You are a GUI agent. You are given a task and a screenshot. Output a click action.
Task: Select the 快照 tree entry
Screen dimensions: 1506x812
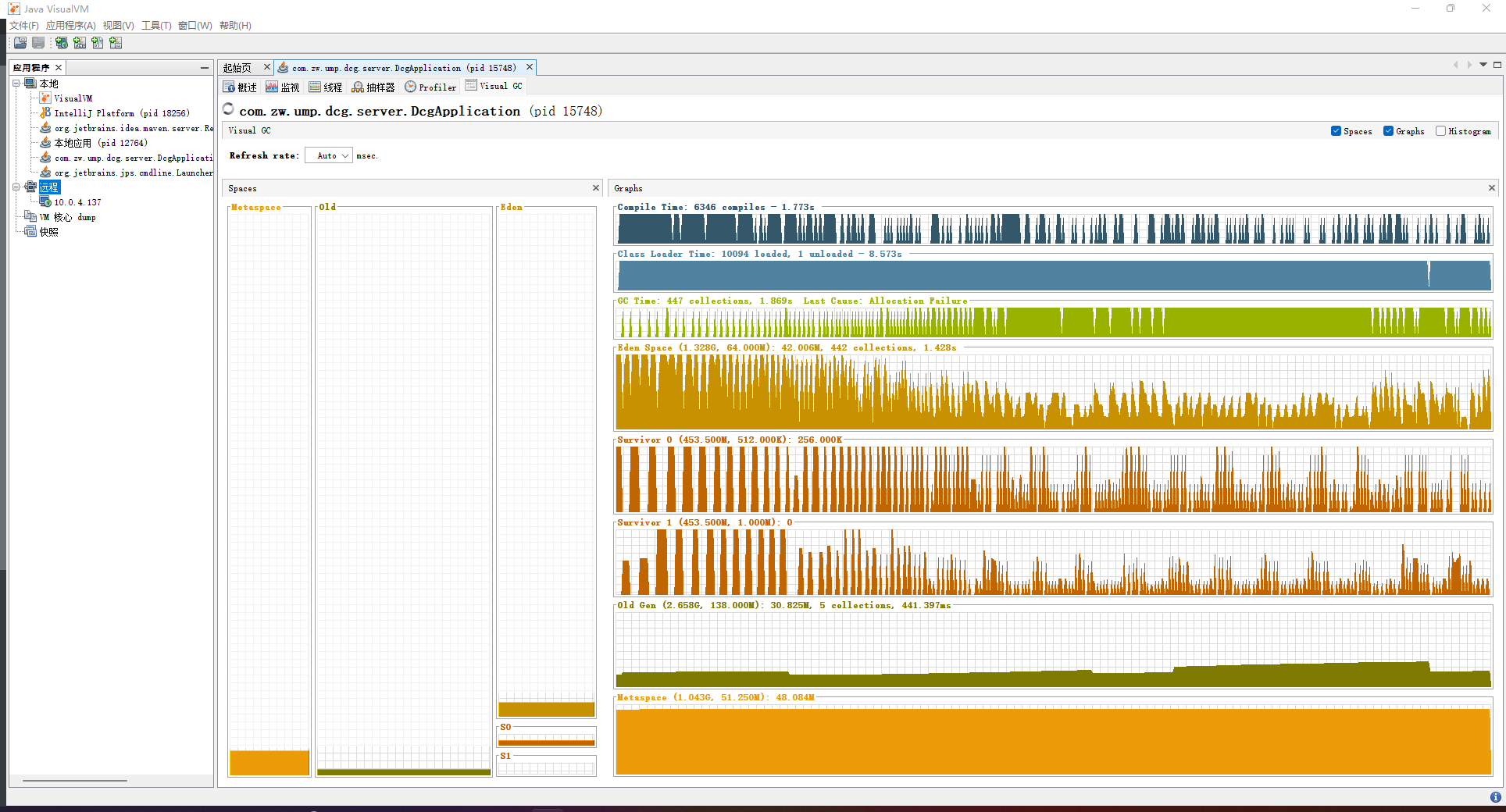(x=49, y=232)
